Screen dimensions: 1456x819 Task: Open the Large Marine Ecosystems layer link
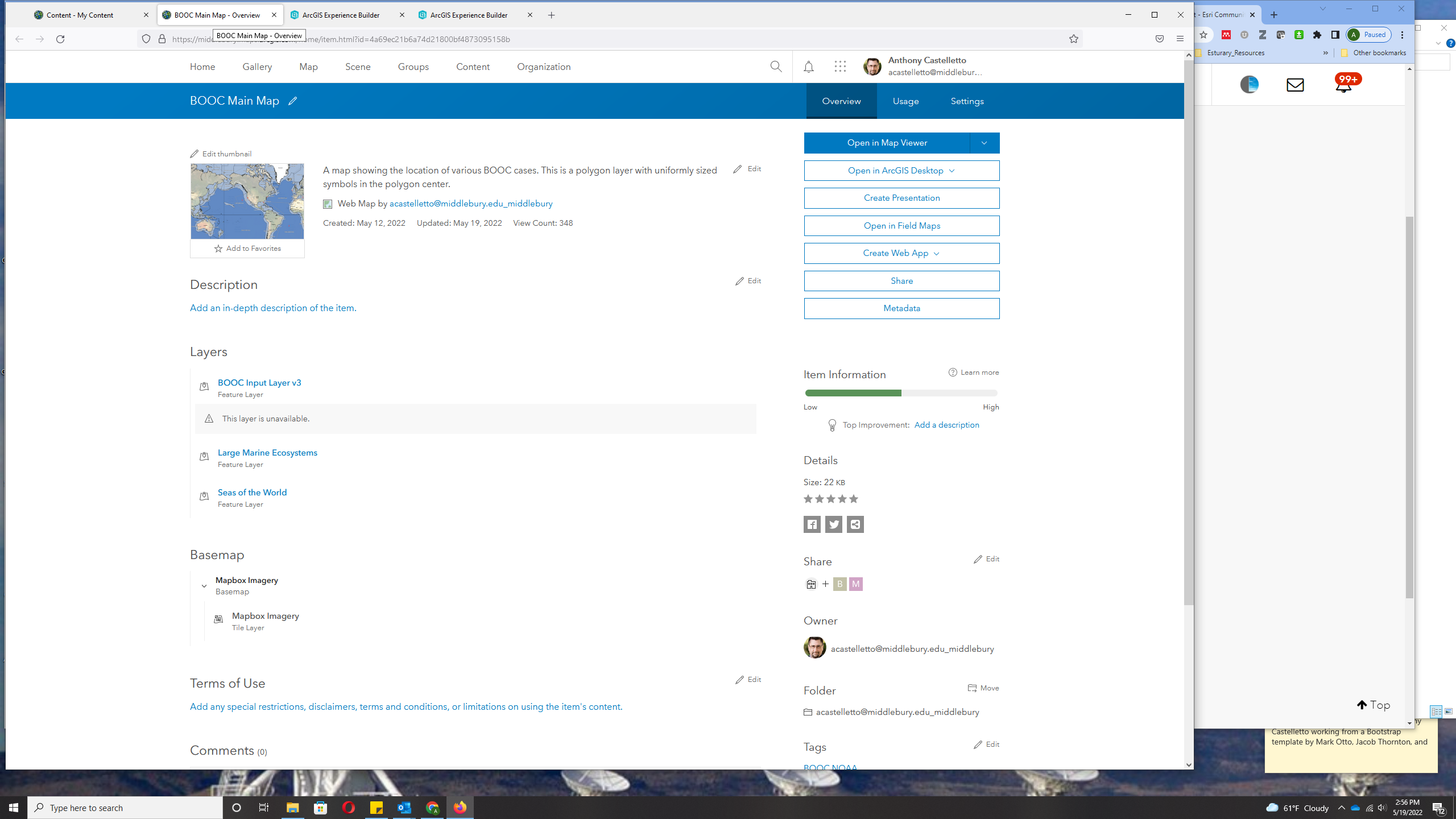[267, 453]
